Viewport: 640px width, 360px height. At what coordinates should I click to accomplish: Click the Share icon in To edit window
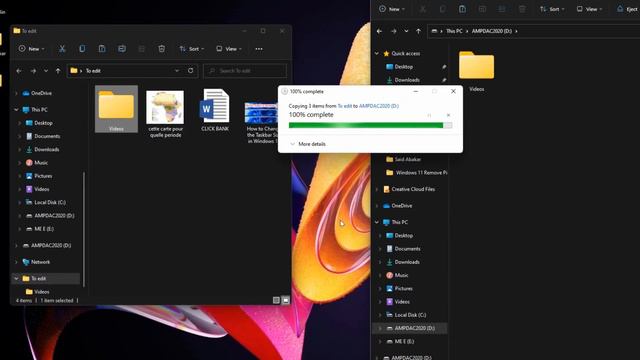(142, 49)
